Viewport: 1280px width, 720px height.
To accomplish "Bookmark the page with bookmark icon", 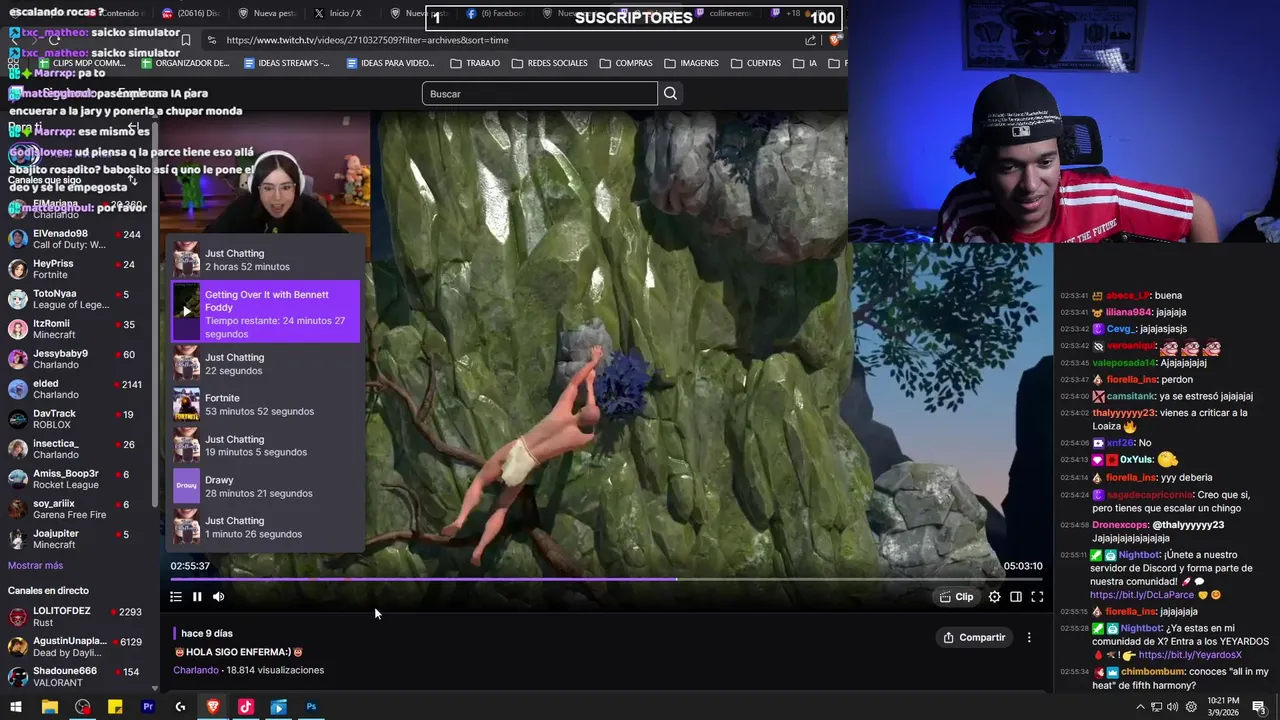I will [186, 40].
